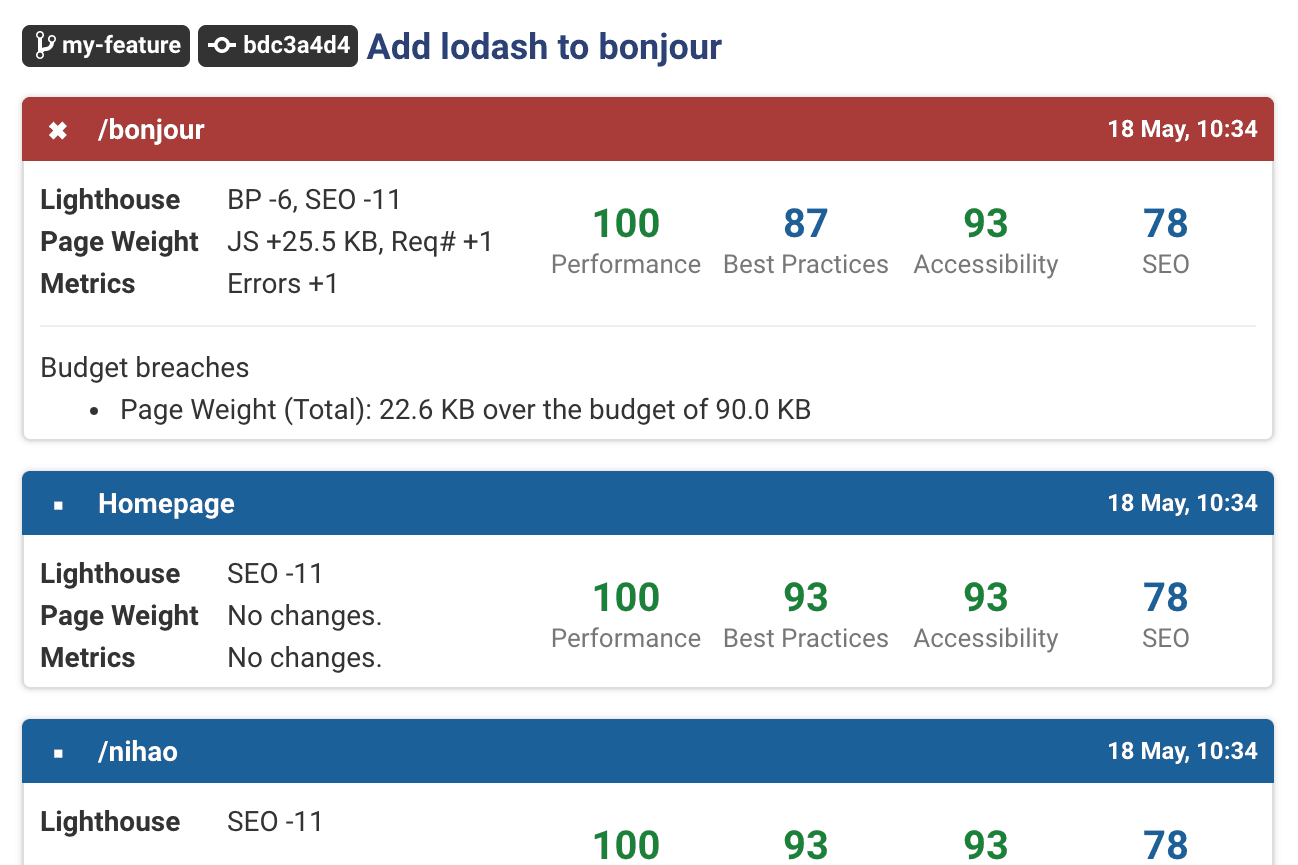The image size is (1298, 865).
Task: Open the /bonjour page report header
Action: tap(151, 130)
